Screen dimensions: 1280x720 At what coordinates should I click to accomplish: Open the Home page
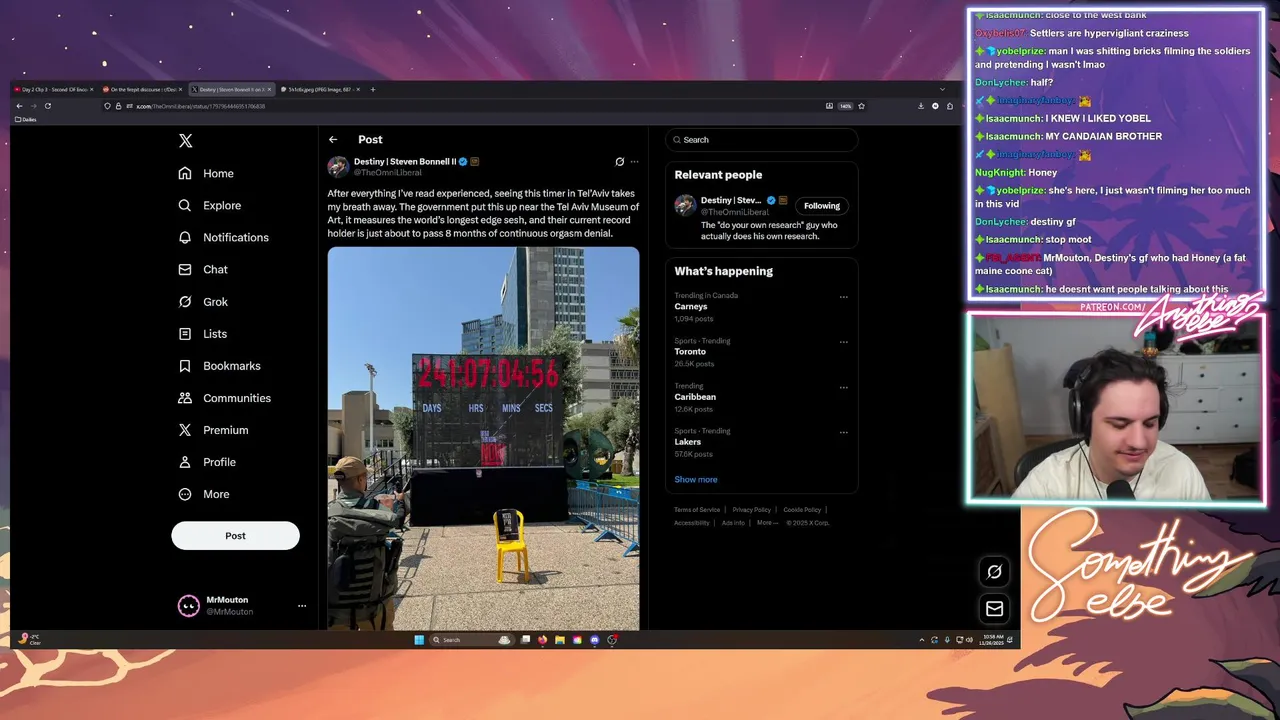click(x=206, y=173)
